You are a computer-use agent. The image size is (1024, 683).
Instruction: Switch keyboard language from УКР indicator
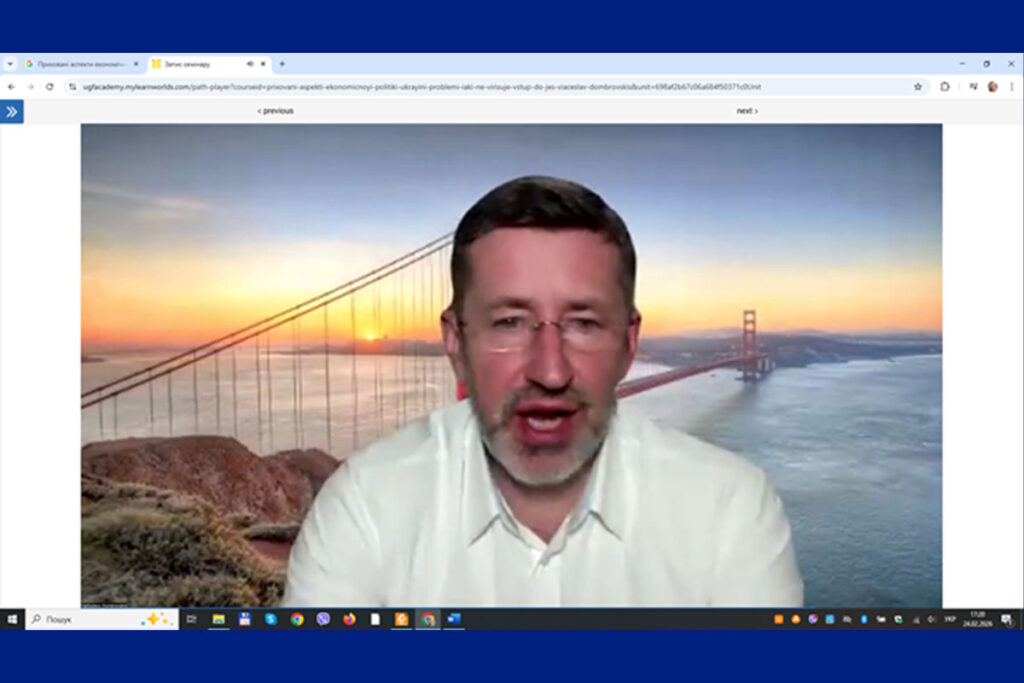pos(949,619)
